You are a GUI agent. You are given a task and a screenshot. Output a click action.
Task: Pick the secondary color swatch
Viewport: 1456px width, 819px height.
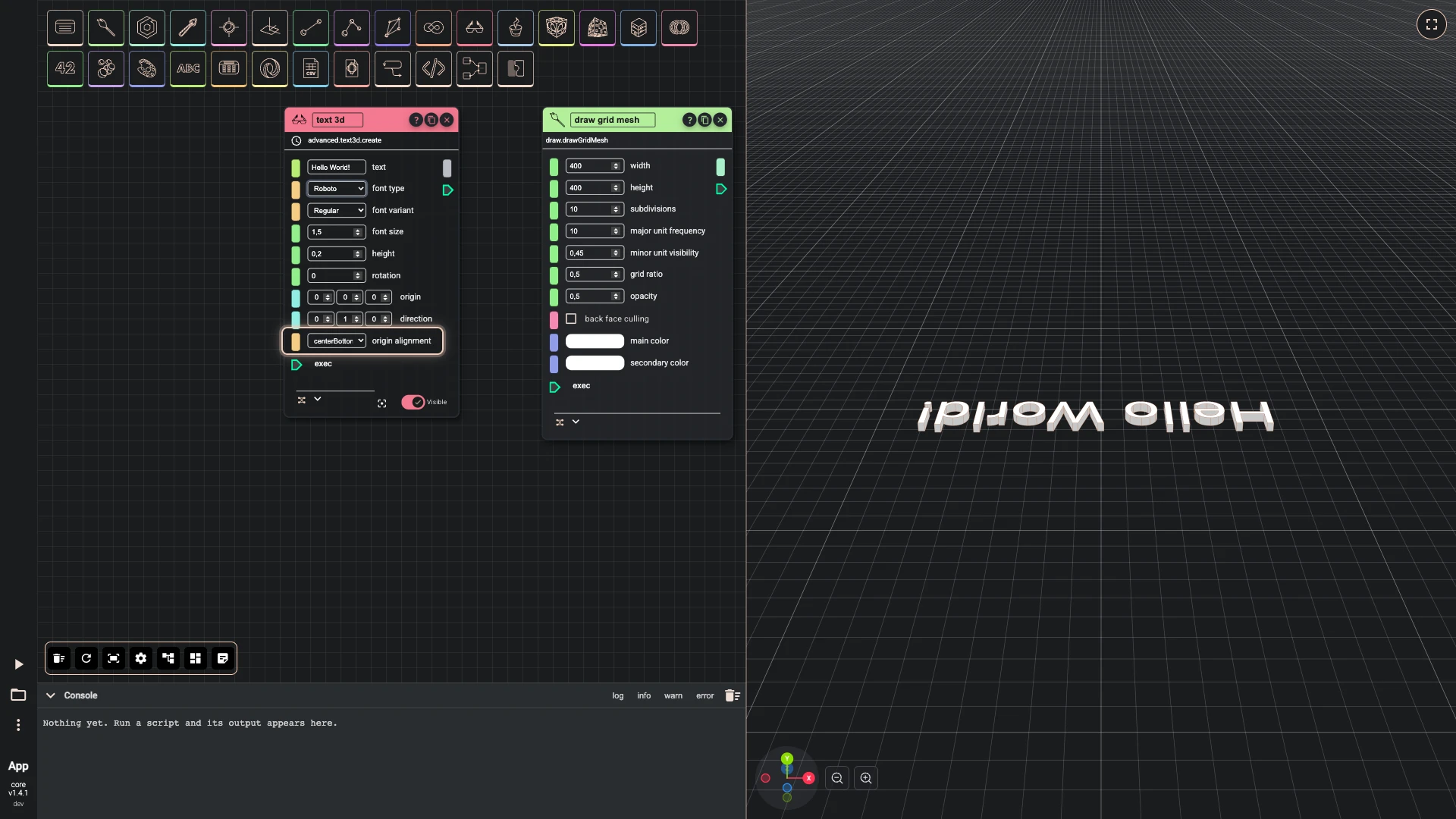point(595,363)
